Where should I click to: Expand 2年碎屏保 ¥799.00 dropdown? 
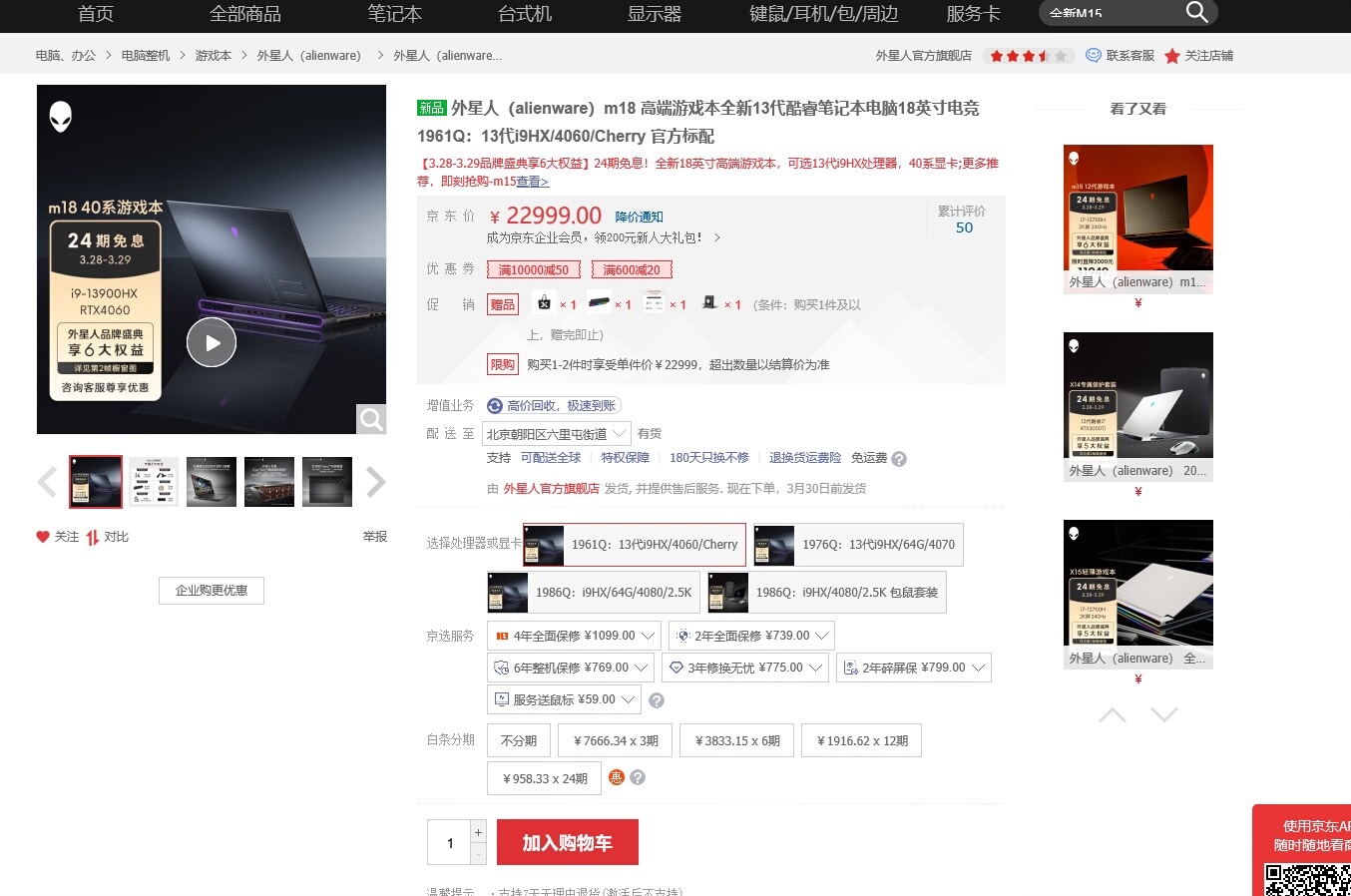point(914,668)
